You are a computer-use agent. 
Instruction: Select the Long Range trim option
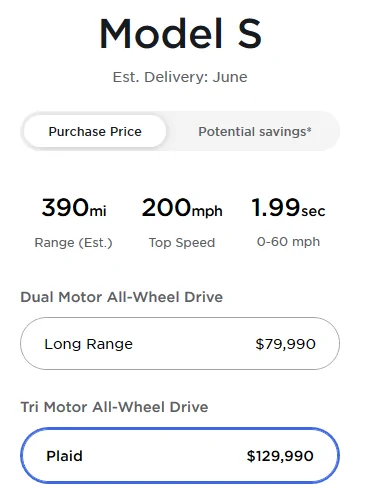click(x=180, y=344)
